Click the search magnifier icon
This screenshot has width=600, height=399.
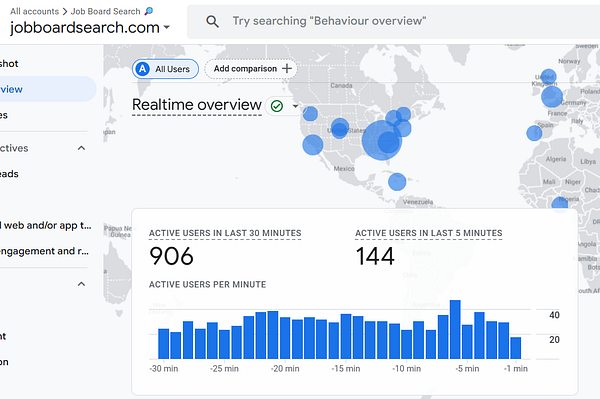tap(212, 21)
